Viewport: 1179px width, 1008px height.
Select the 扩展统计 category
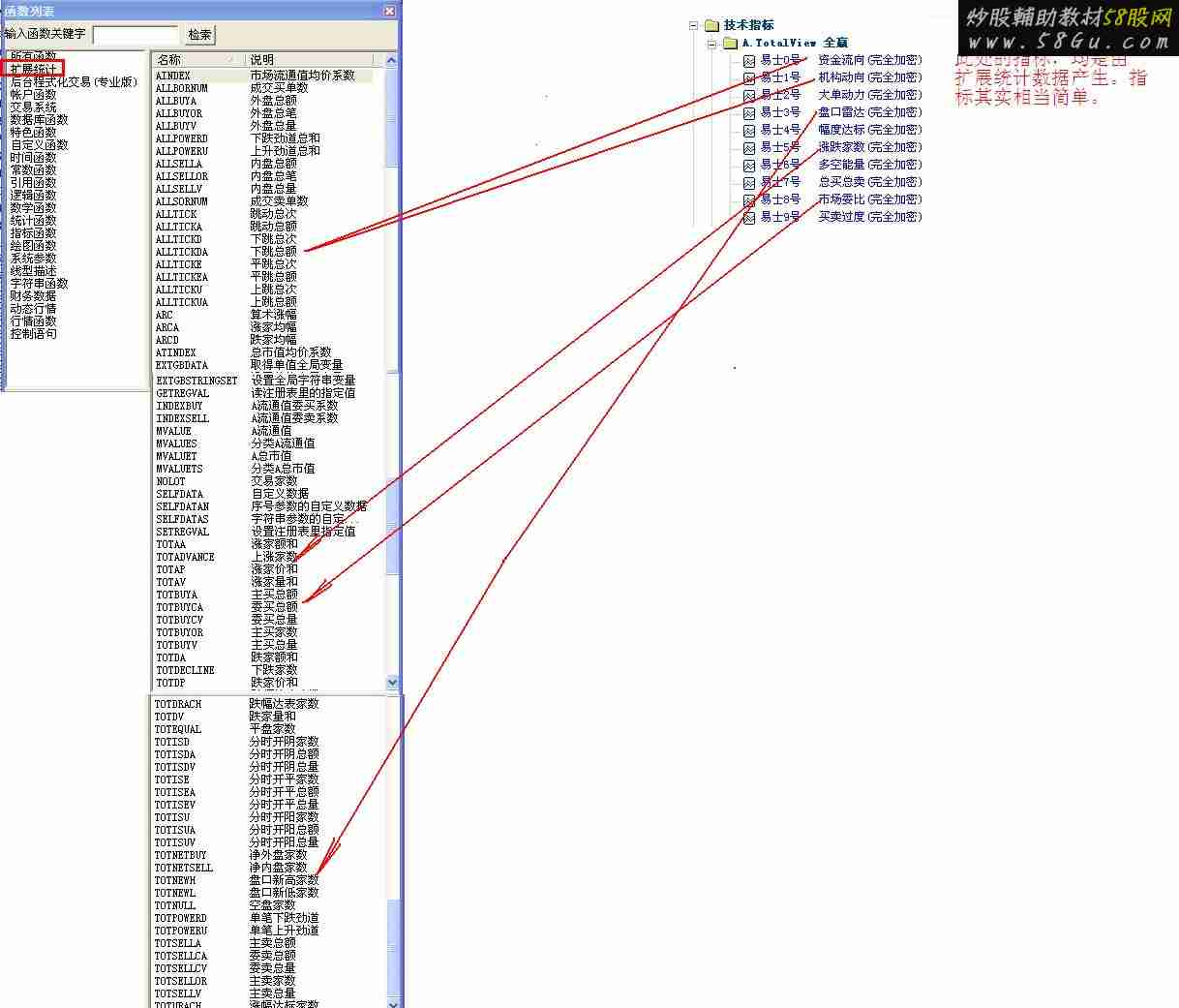pyautogui.click(x=33, y=69)
